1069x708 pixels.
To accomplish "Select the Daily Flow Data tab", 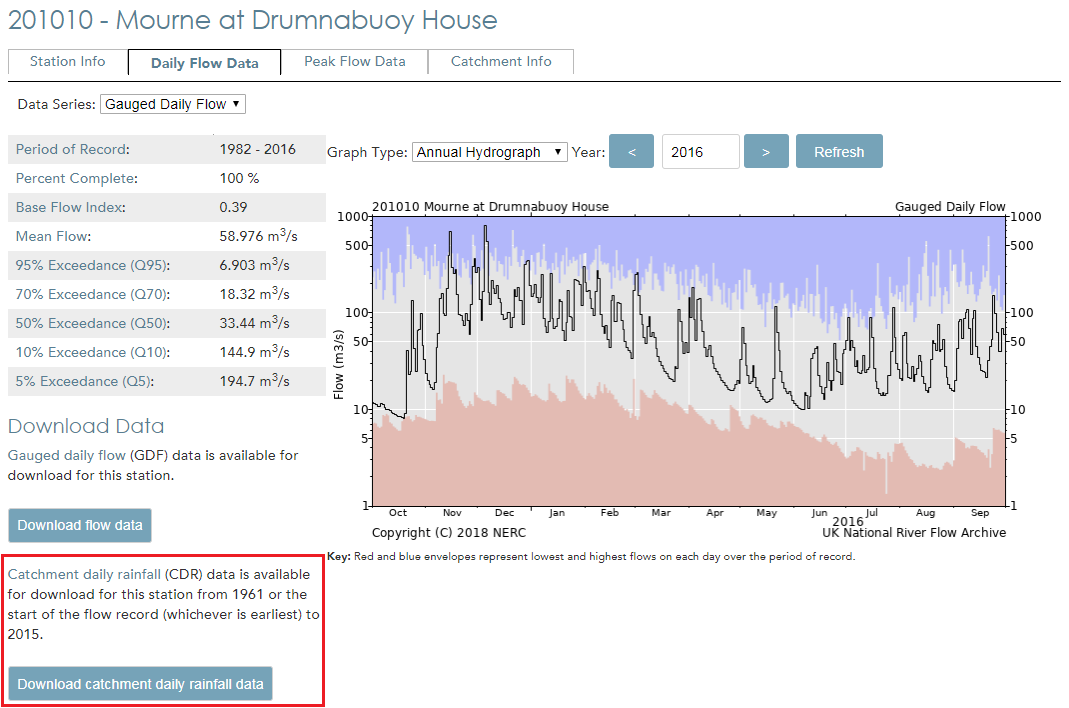I will pos(205,63).
